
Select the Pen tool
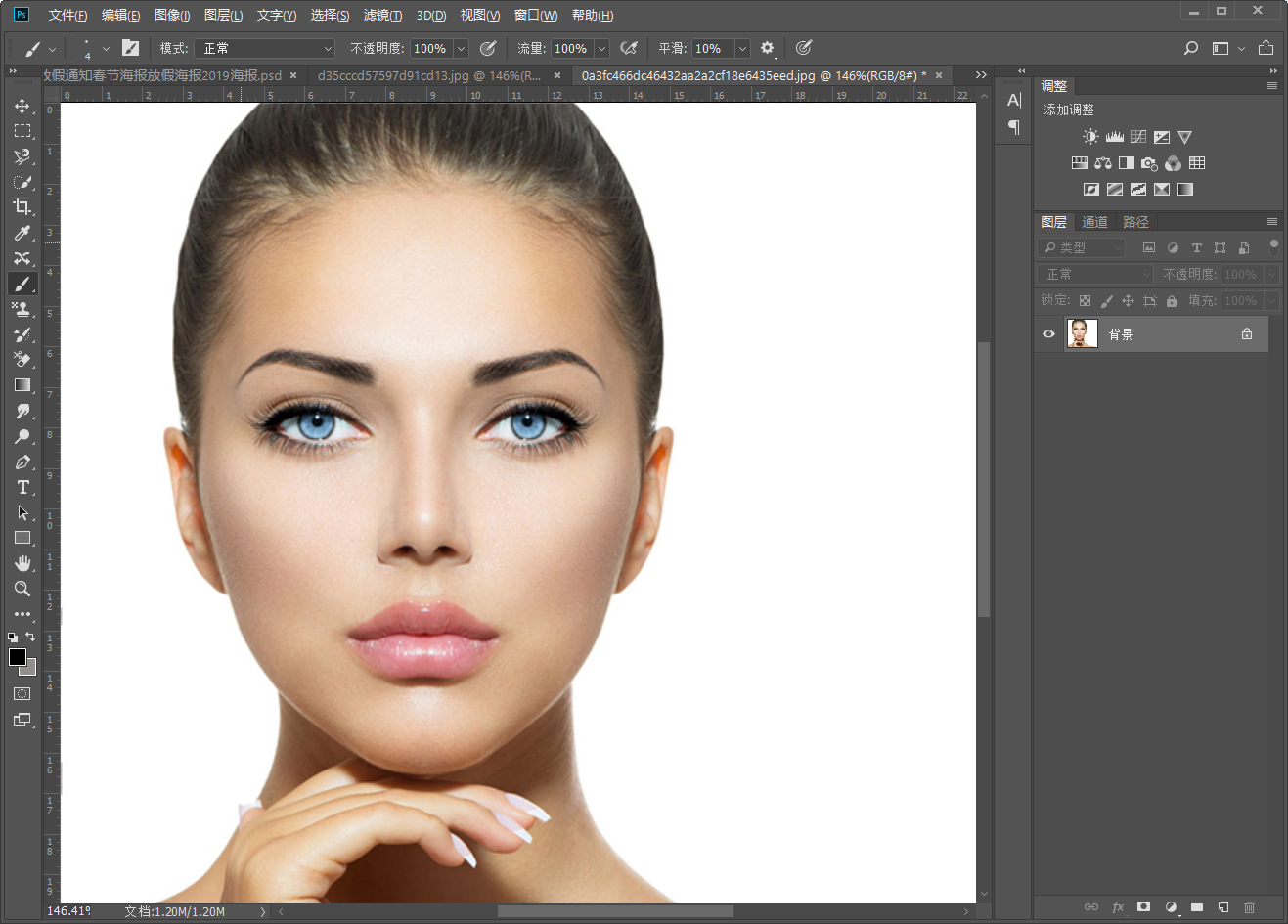[x=22, y=462]
